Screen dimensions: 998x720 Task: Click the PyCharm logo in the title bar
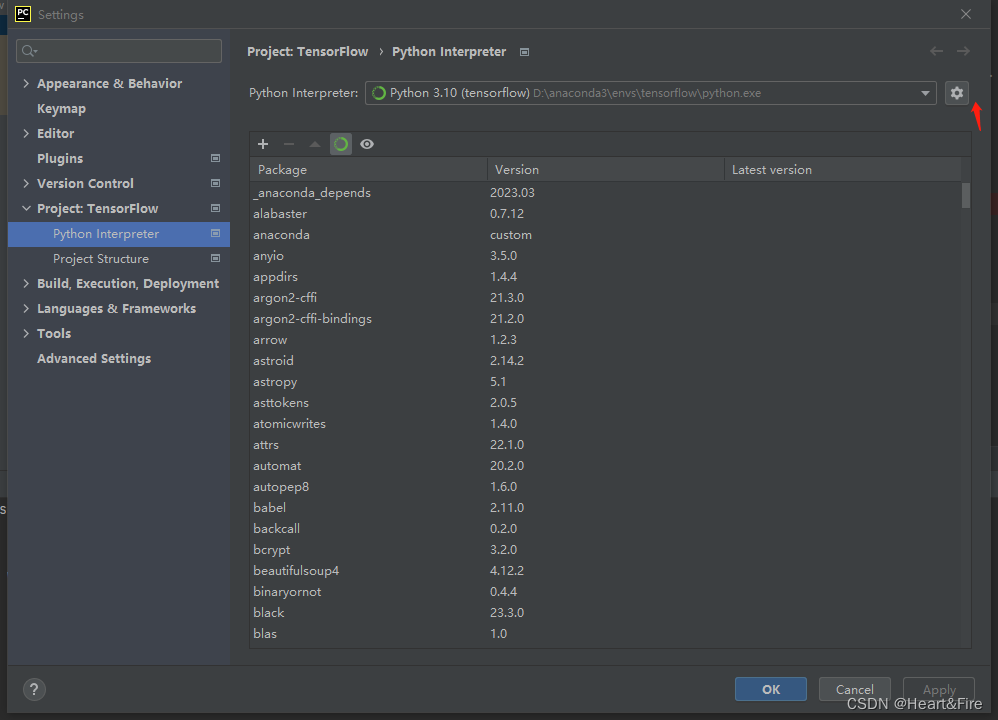(23, 13)
